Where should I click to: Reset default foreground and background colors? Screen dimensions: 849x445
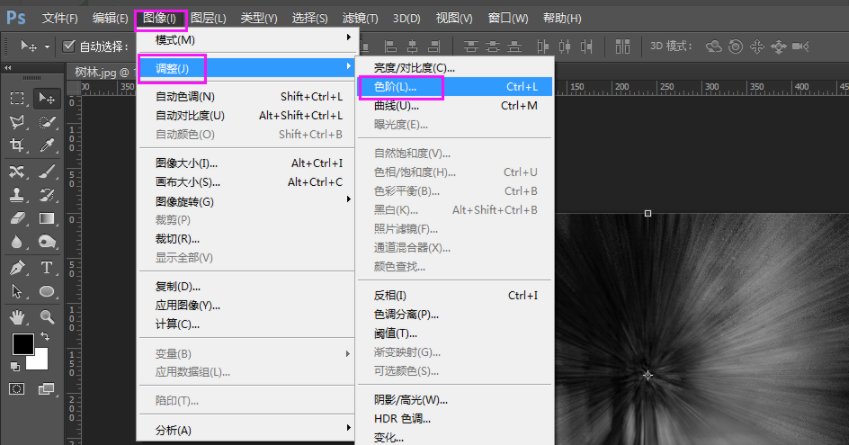(15, 367)
